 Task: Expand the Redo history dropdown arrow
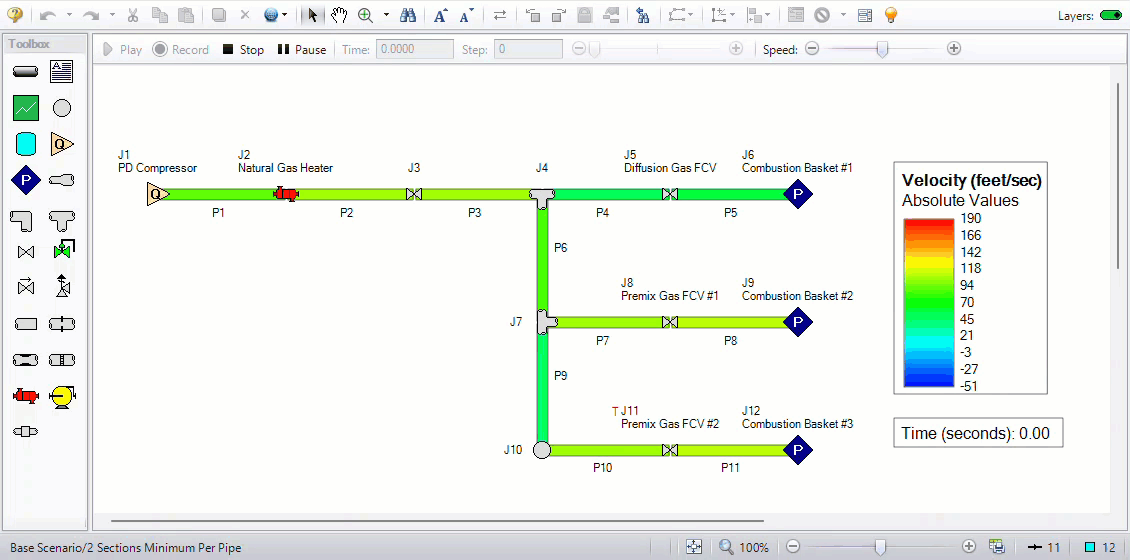(112, 15)
